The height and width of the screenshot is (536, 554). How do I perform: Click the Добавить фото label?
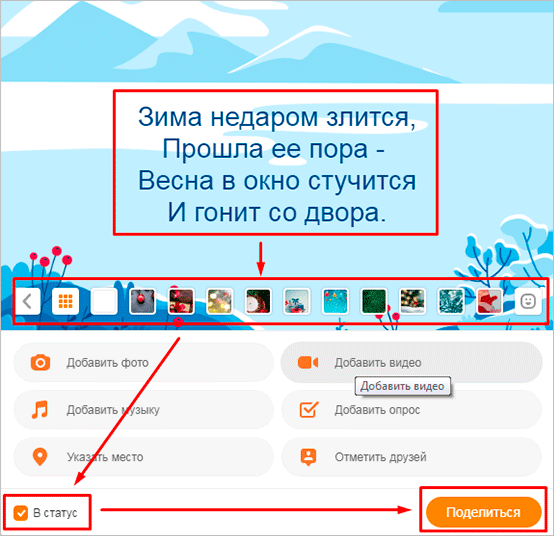coord(107,363)
